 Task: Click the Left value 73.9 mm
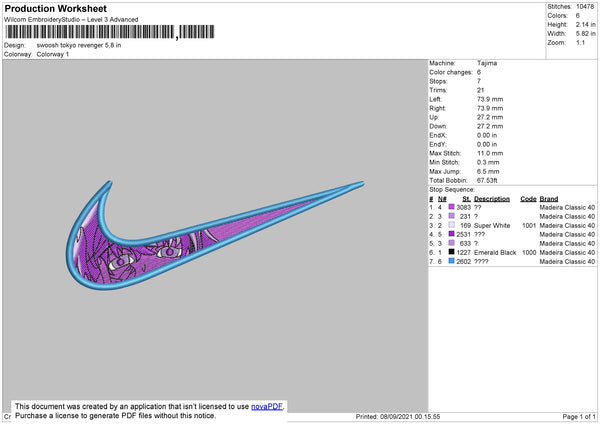coord(490,99)
